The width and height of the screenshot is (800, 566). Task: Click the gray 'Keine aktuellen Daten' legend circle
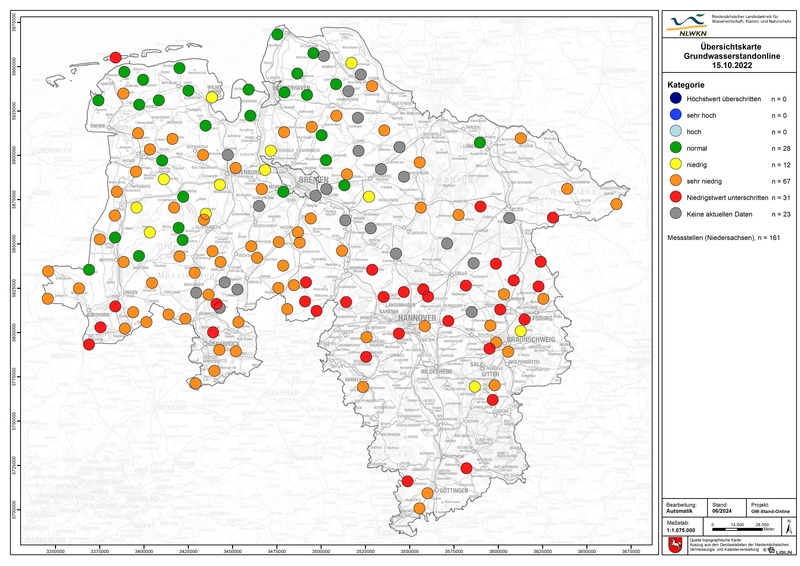pyautogui.click(x=678, y=213)
